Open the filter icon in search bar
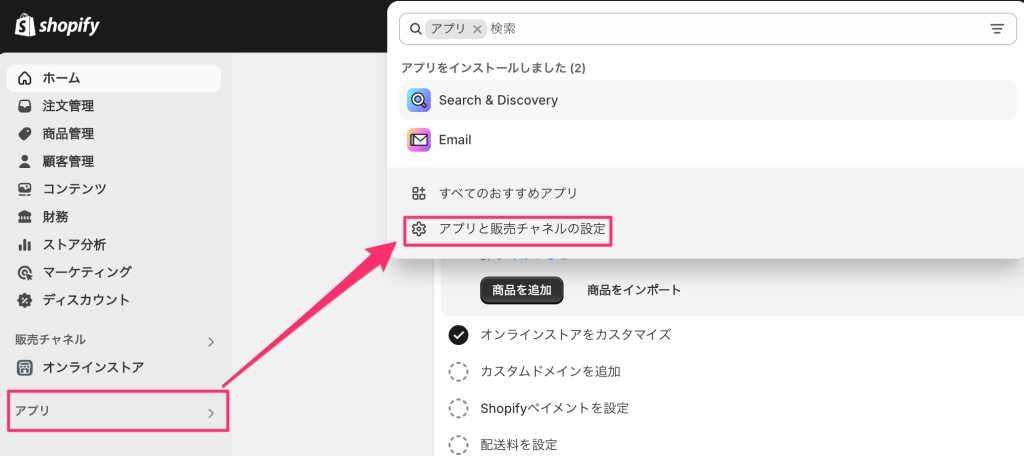Image resolution: width=1024 pixels, height=456 pixels. pyautogui.click(x=997, y=29)
